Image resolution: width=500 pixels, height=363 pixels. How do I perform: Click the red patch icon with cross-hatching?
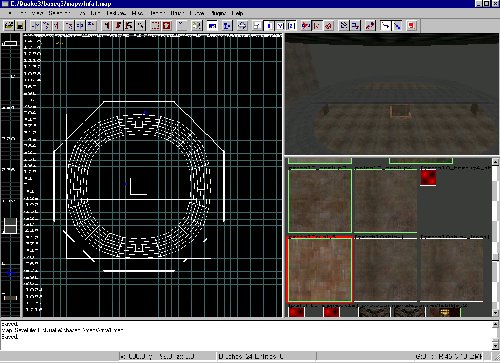[x=328, y=26]
